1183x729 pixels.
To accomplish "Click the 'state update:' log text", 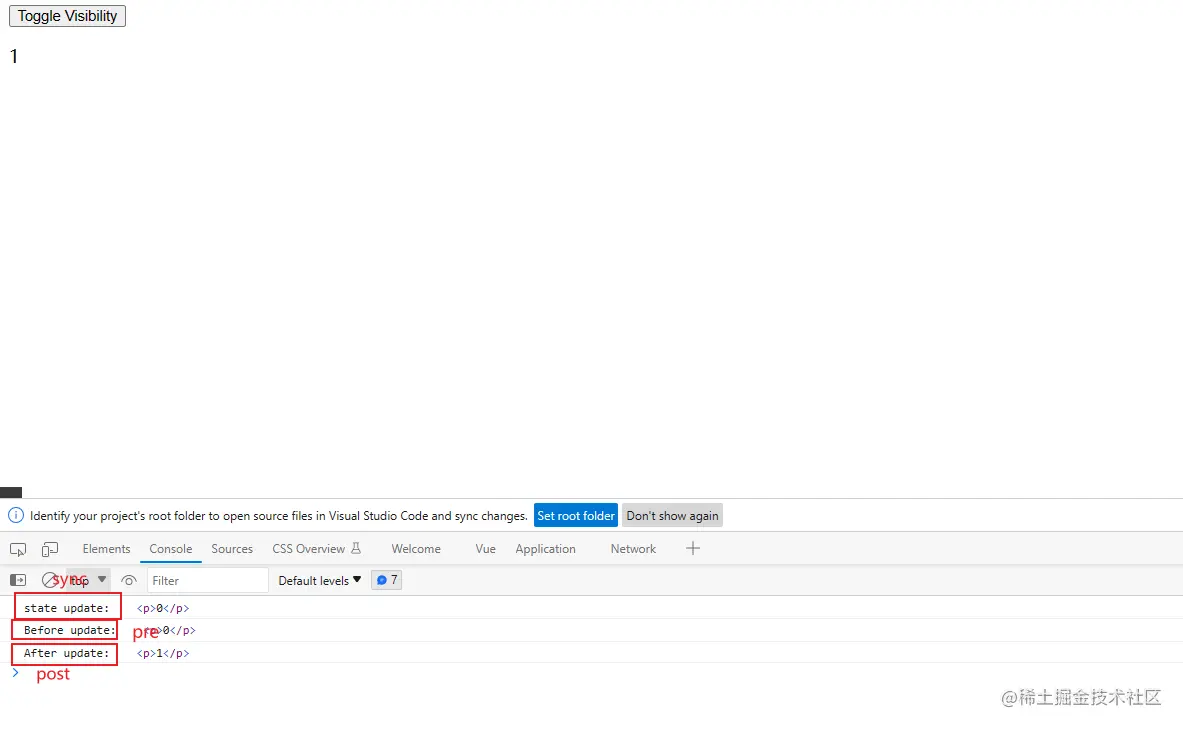I will point(66,608).
